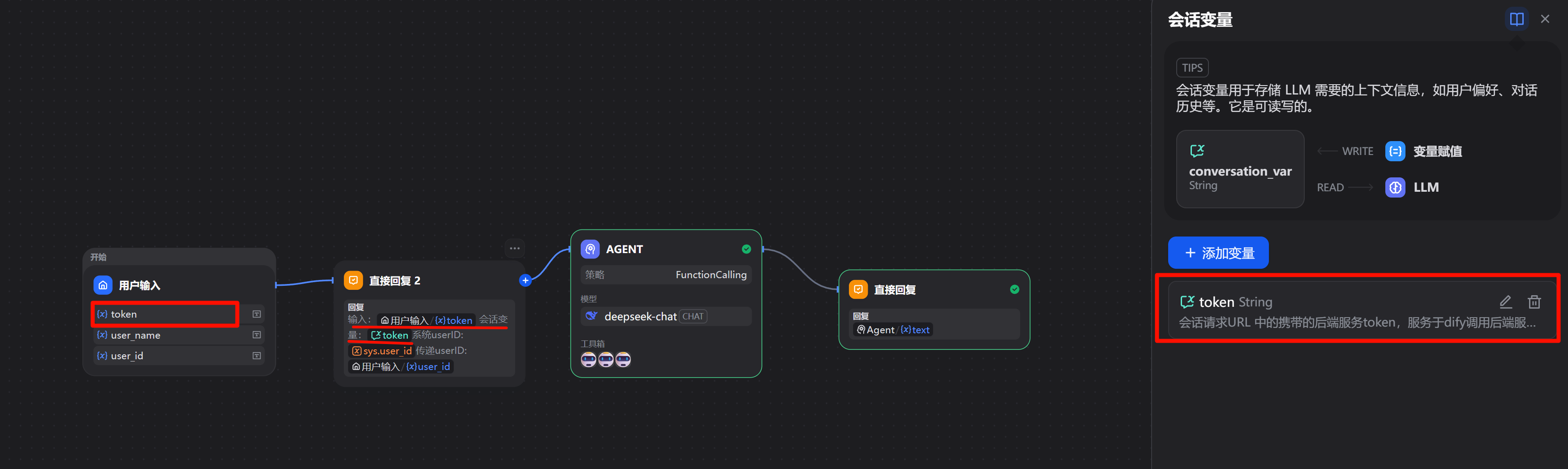
Task: Click the sys.user_id variable tag
Action: point(381,351)
